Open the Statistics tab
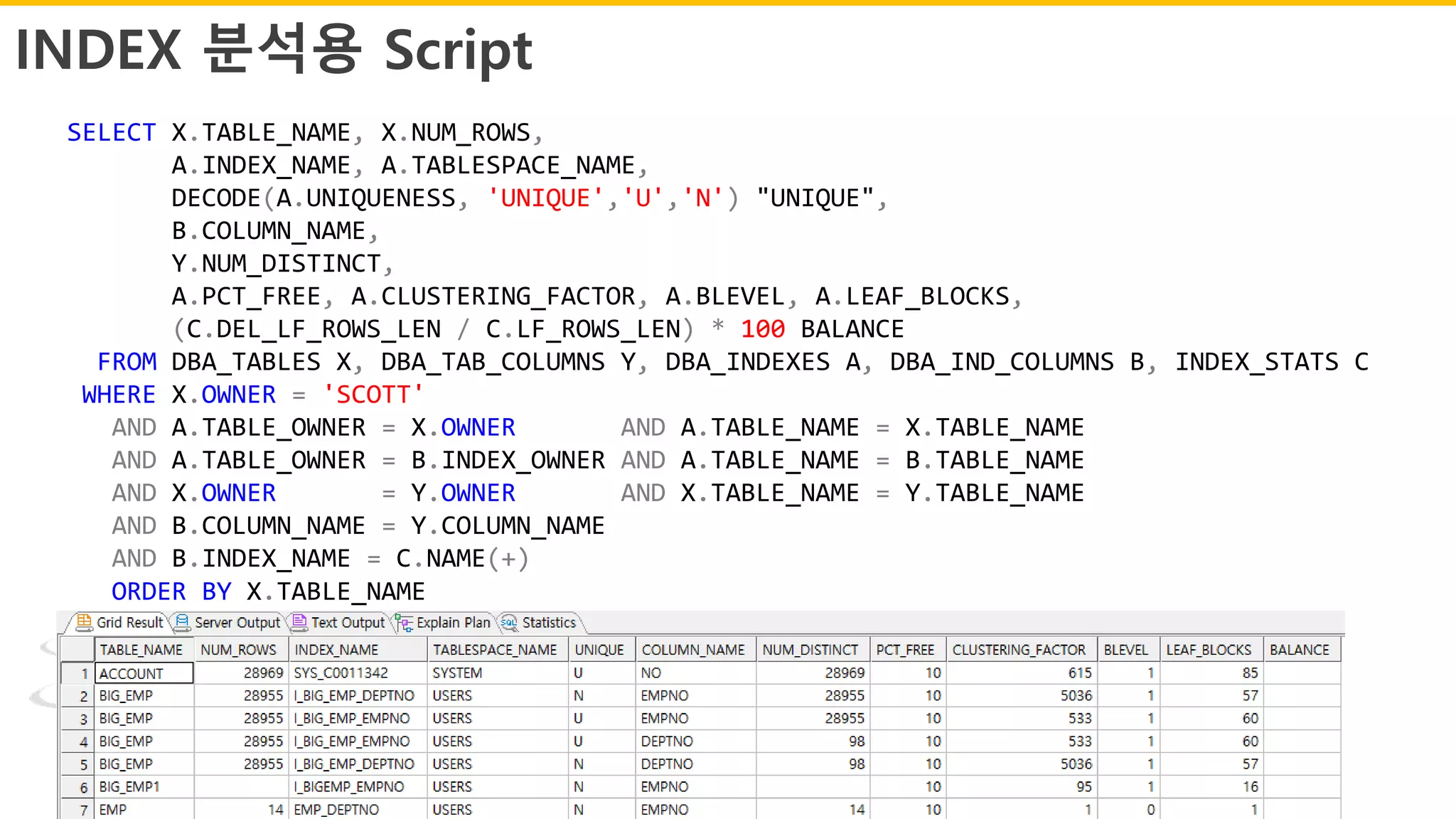This screenshot has width=1456, height=819. [x=540, y=622]
